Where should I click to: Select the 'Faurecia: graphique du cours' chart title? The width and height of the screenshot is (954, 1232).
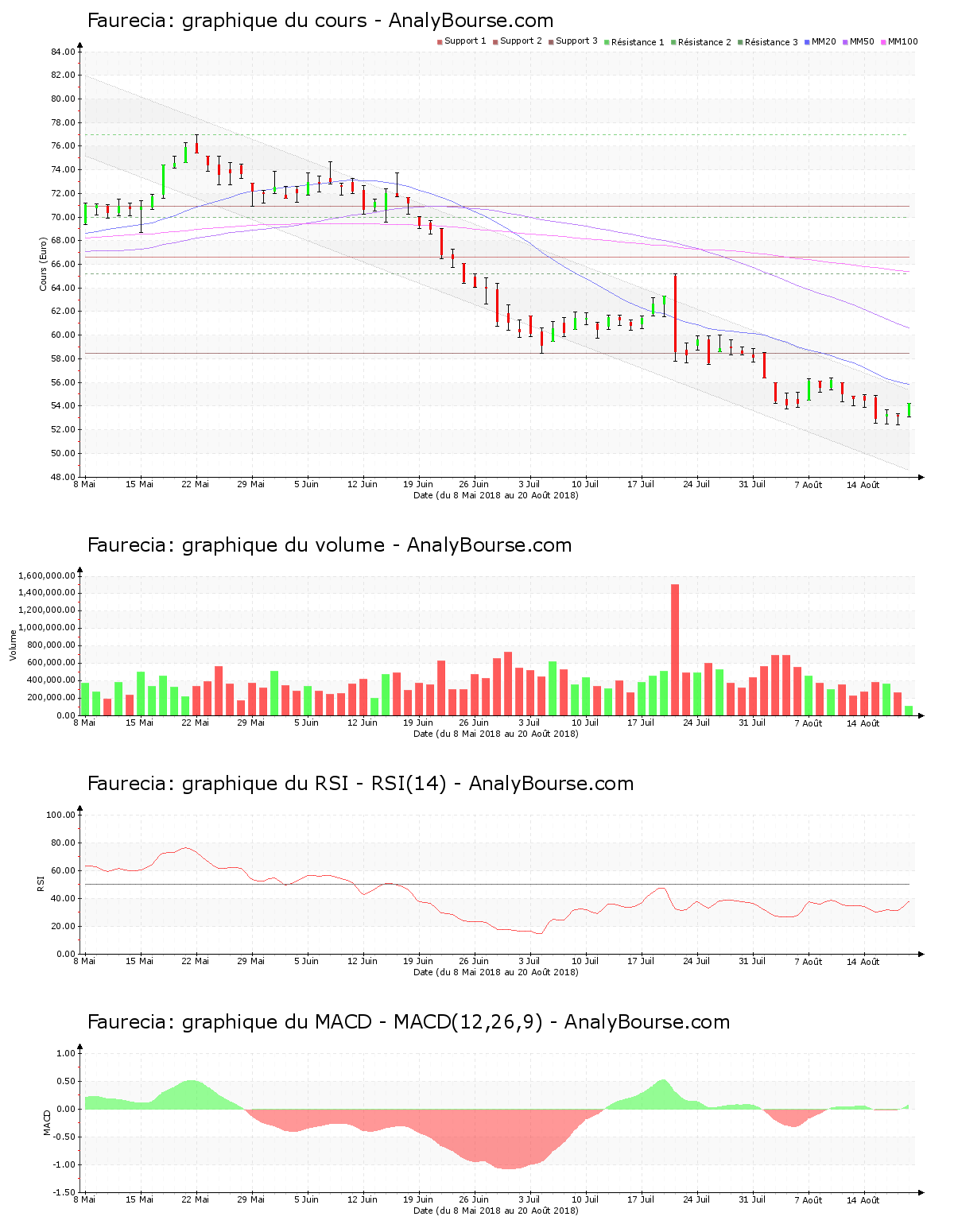pyautogui.click(x=318, y=20)
